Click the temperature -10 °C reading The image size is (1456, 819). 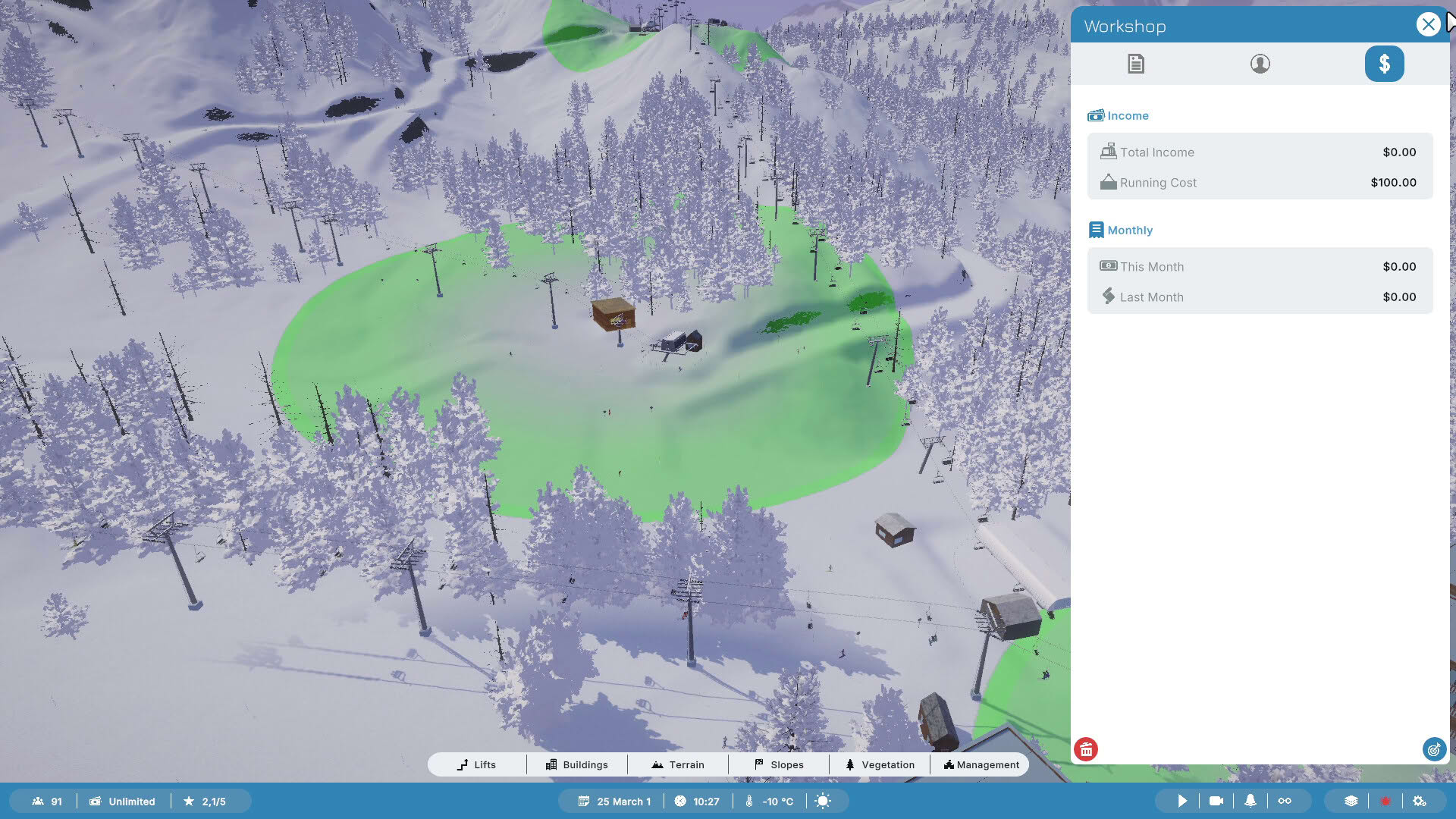click(769, 802)
